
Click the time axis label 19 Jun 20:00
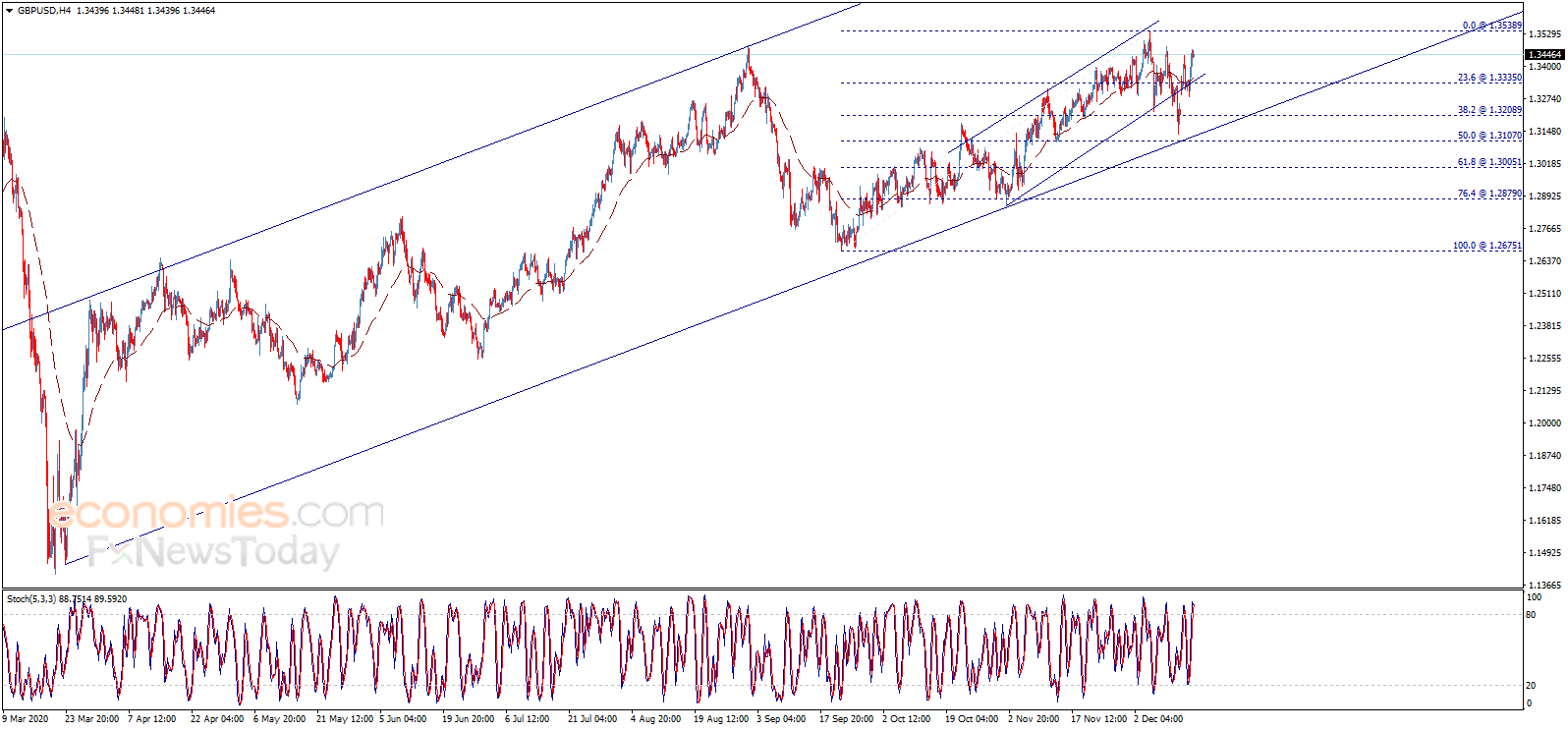point(469,719)
